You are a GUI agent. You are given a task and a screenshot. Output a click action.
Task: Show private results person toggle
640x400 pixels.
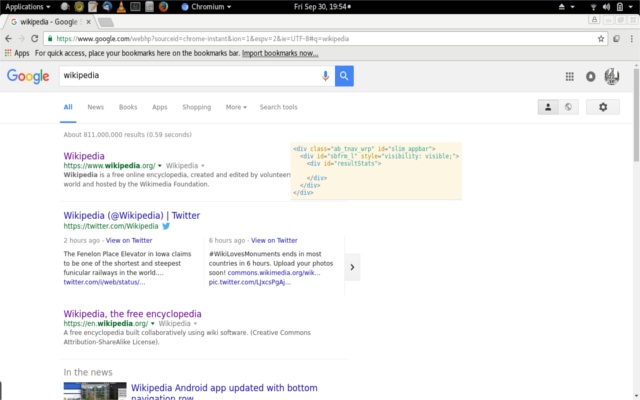(548, 107)
